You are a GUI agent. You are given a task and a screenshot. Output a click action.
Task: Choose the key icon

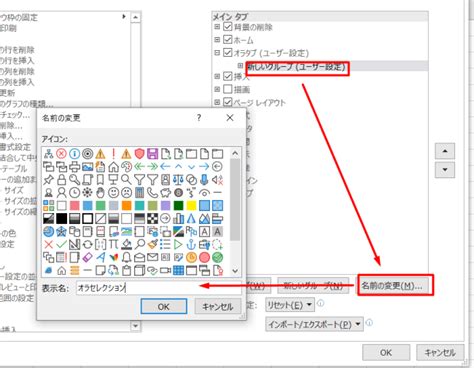coord(74,180)
